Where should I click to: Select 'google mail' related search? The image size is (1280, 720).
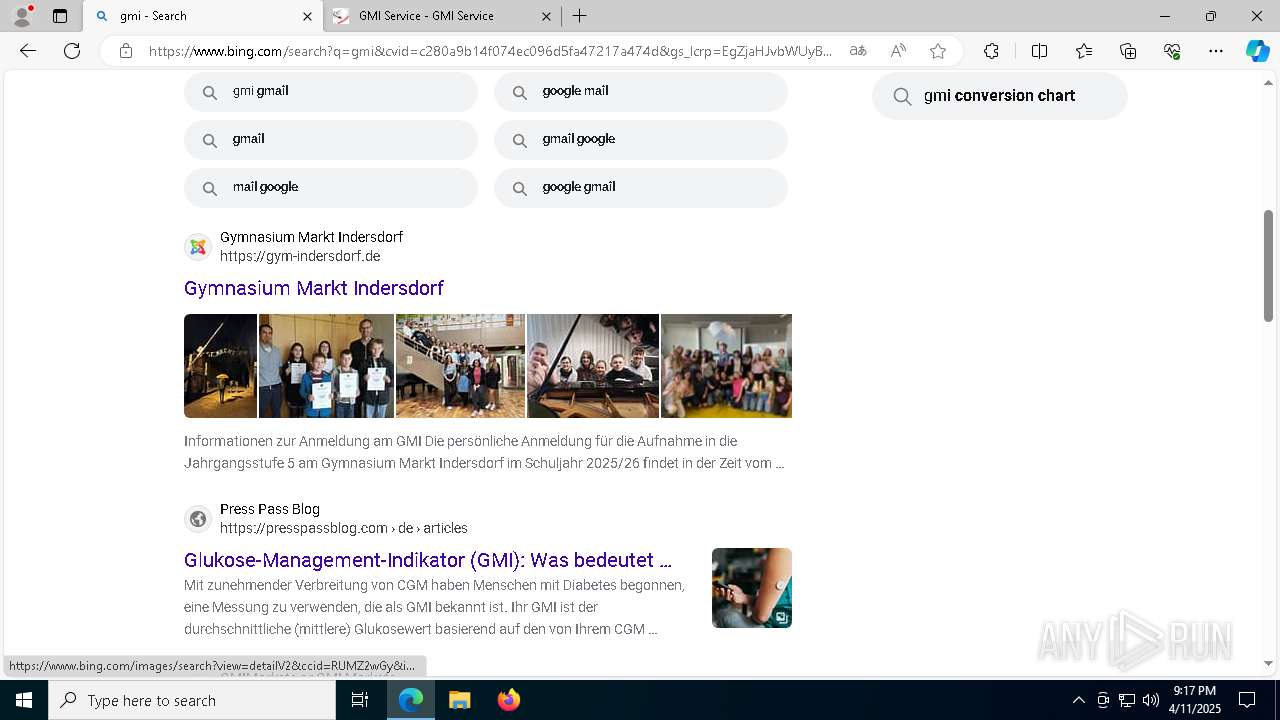pos(641,91)
